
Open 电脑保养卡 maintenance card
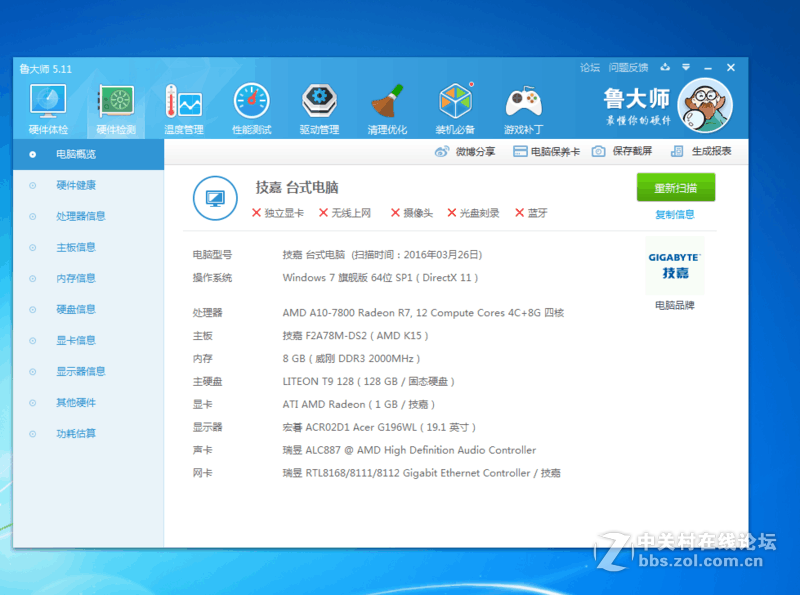coord(546,152)
